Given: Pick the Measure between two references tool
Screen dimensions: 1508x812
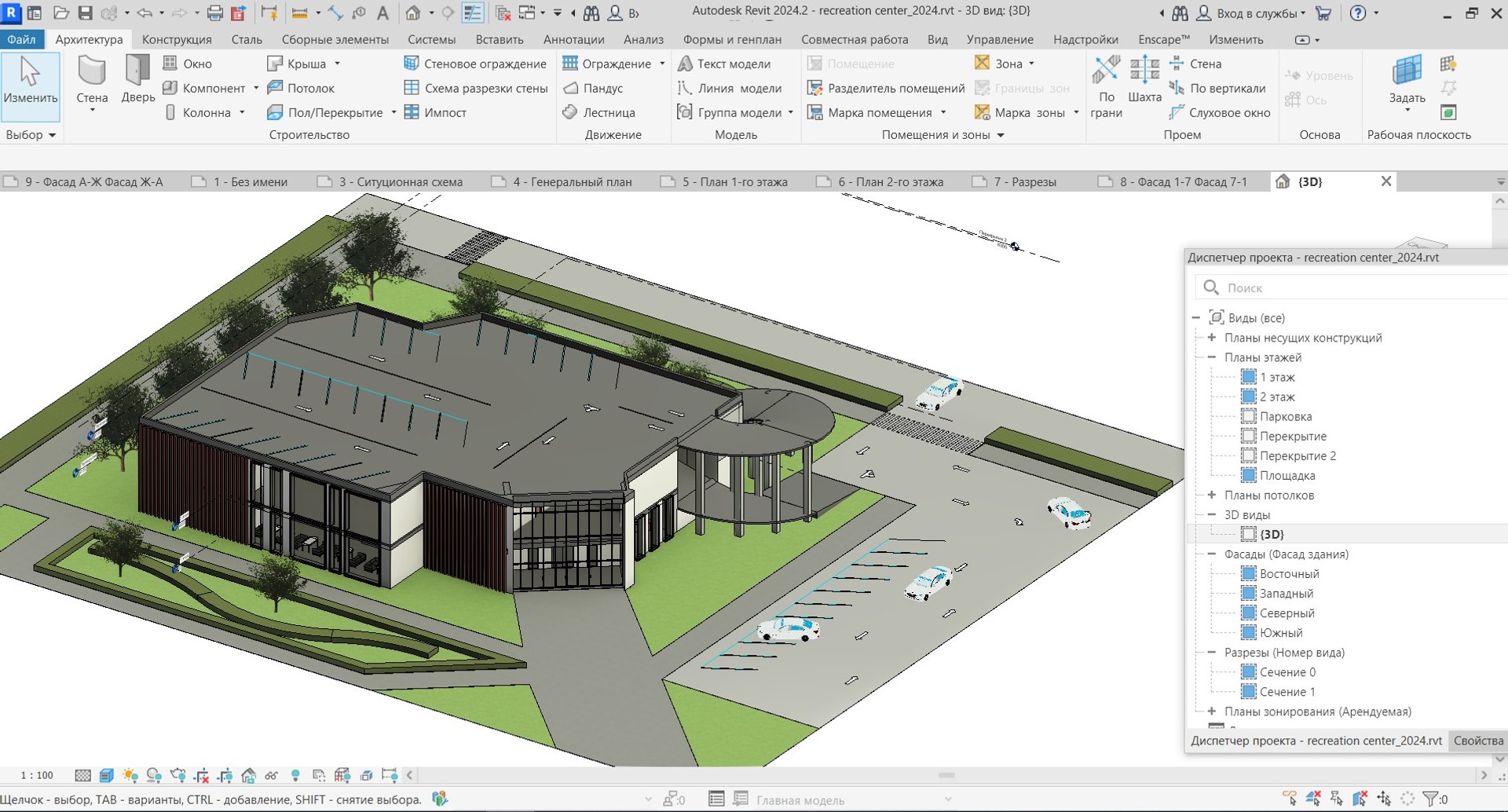Looking at the screenshot, I should (298, 13).
